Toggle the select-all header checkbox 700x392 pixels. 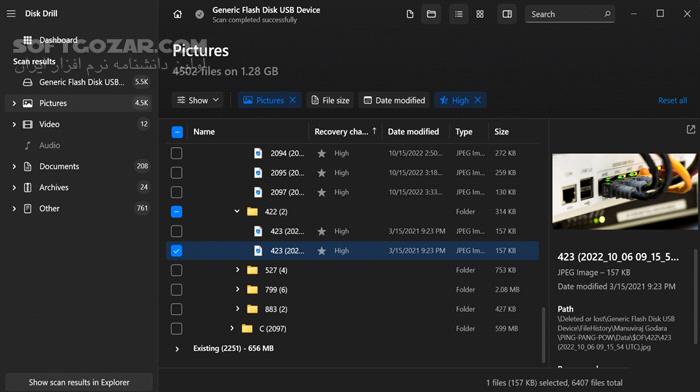pyautogui.click(x=177, y=132)
